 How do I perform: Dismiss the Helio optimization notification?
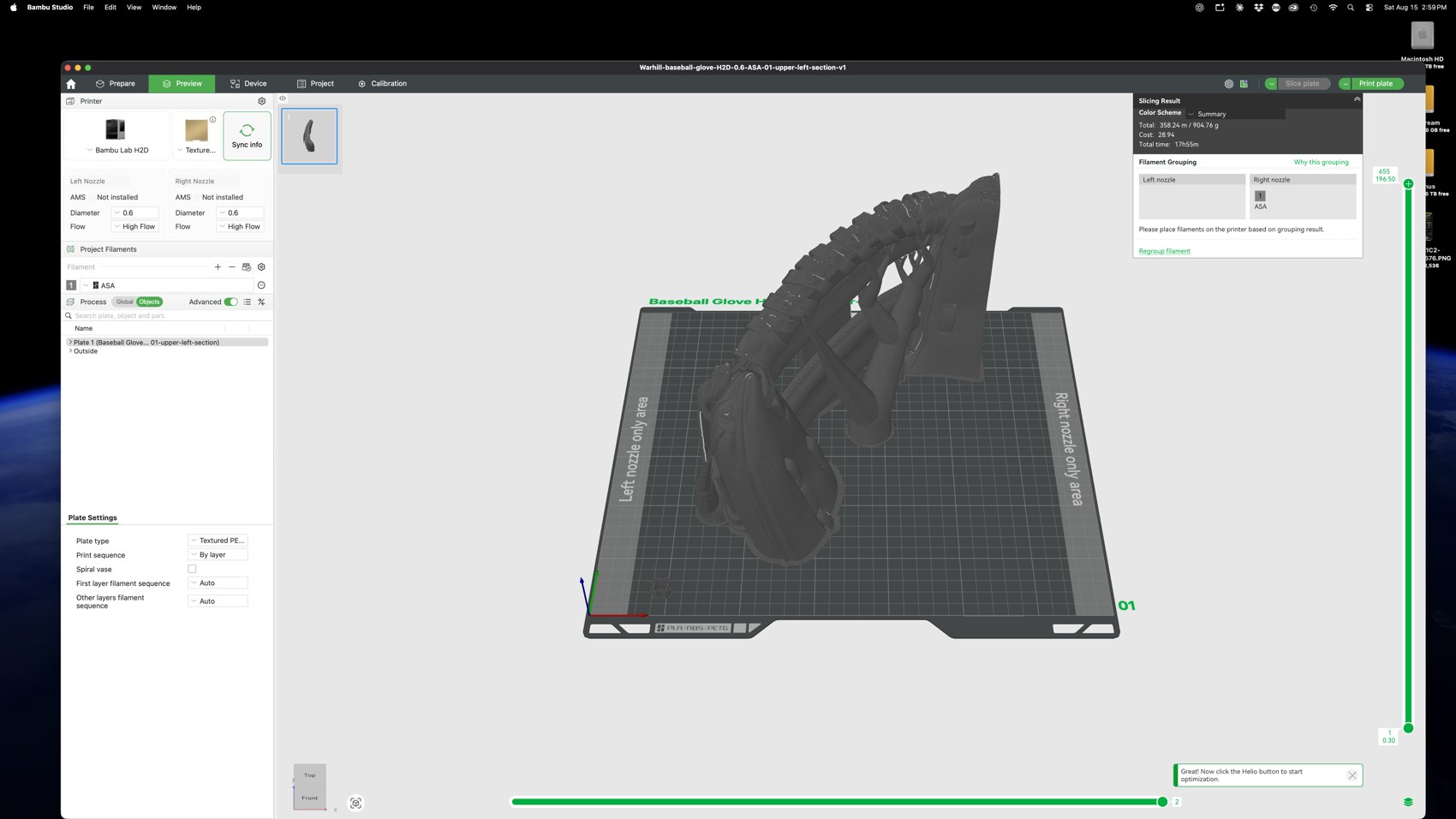(x=1352, y=775)
